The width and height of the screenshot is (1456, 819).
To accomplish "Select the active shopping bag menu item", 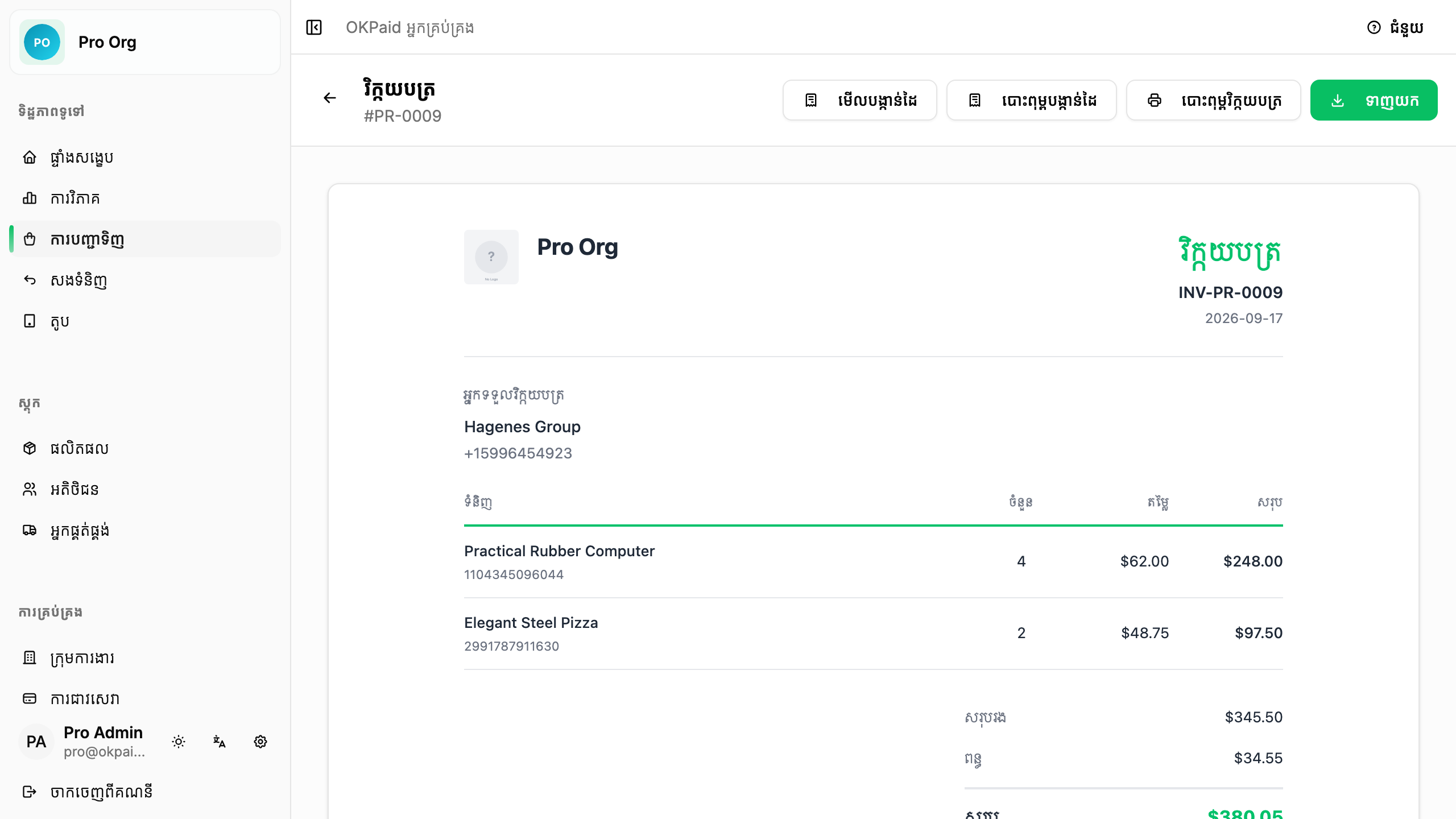I will tap(145, 239).
